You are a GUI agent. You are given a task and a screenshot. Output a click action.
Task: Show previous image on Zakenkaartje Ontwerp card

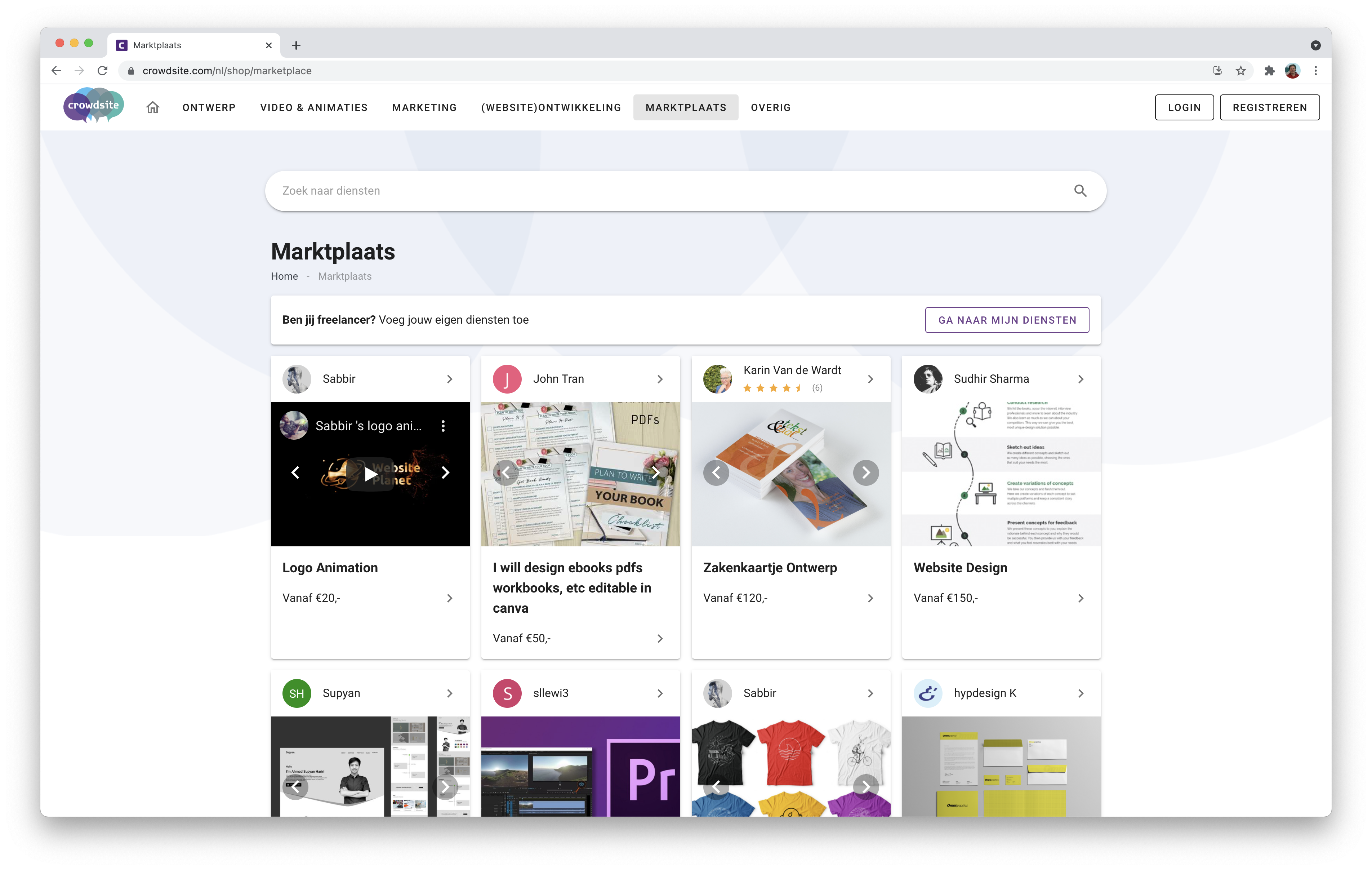(716, 472)
